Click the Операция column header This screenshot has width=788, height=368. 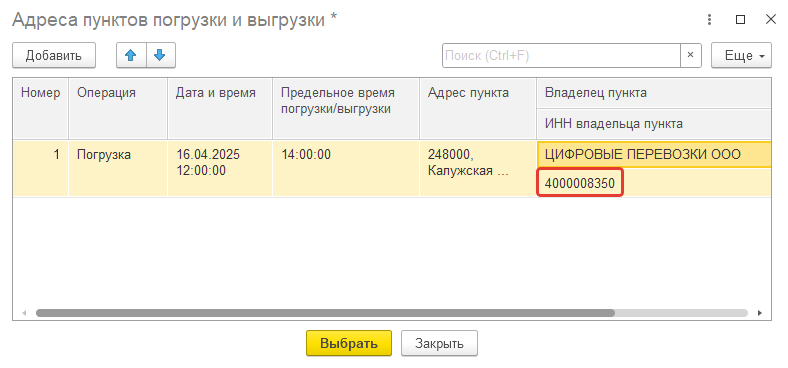tap(118, 108)
